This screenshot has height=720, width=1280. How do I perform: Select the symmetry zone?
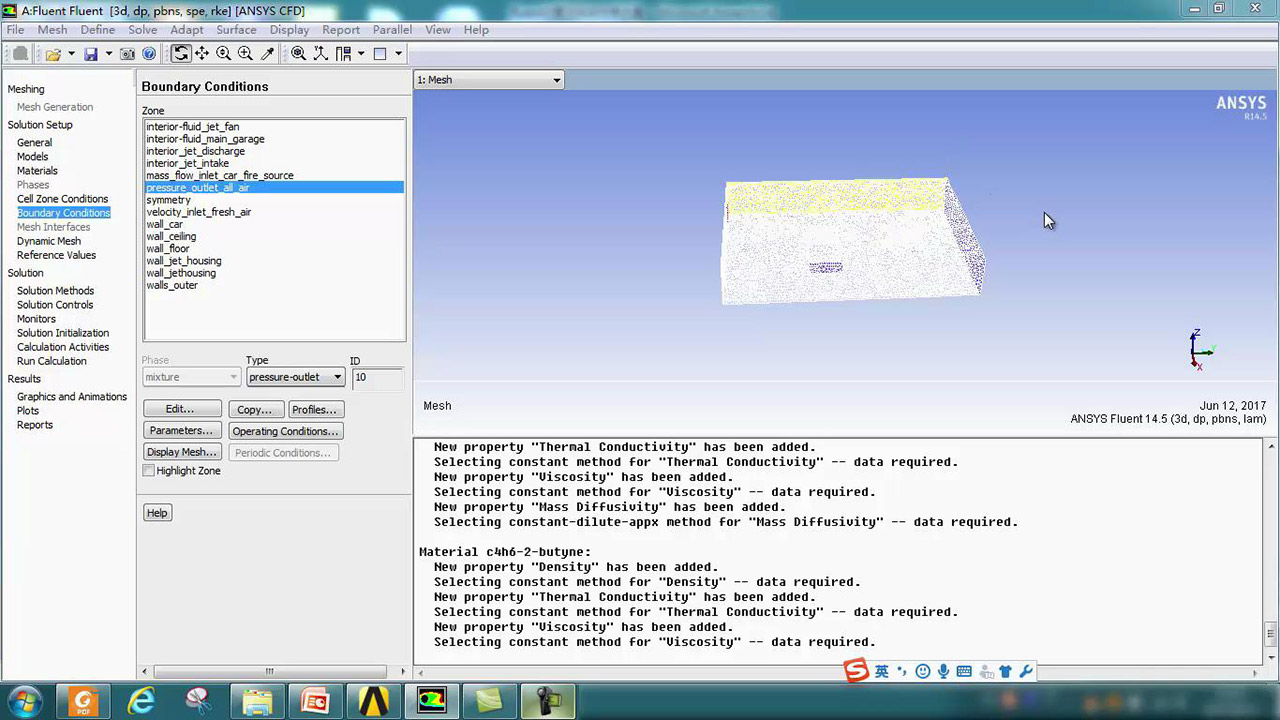coord(168,200)
